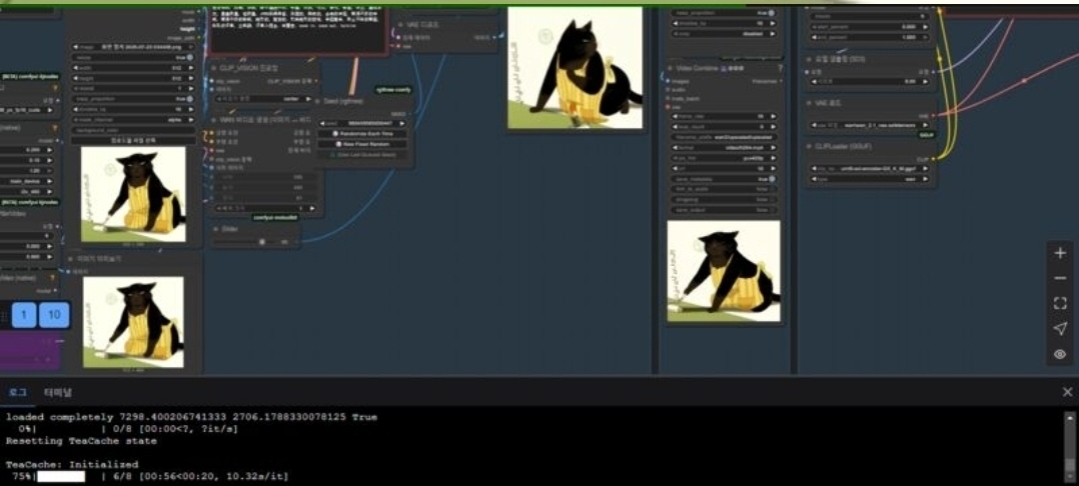The height and width of the screenshot is (486, 1079).
Task: Click the select mode arrow icon
Action: [1060, 328]
